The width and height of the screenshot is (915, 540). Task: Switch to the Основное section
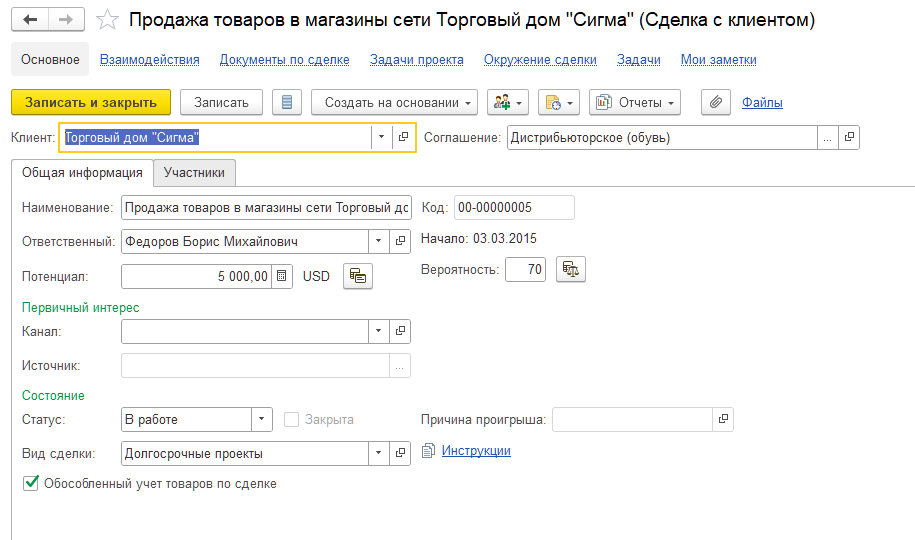(x=50, y=59)
